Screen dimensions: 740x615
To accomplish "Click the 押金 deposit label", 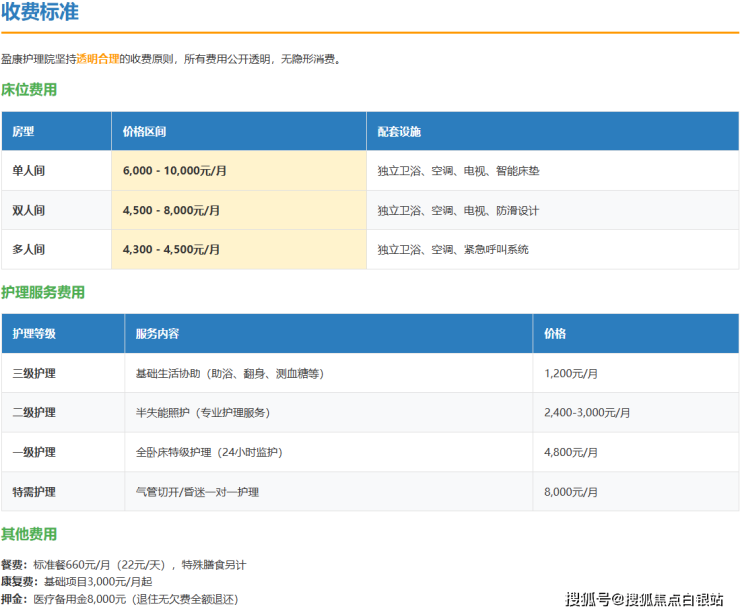I will (13, 599).
